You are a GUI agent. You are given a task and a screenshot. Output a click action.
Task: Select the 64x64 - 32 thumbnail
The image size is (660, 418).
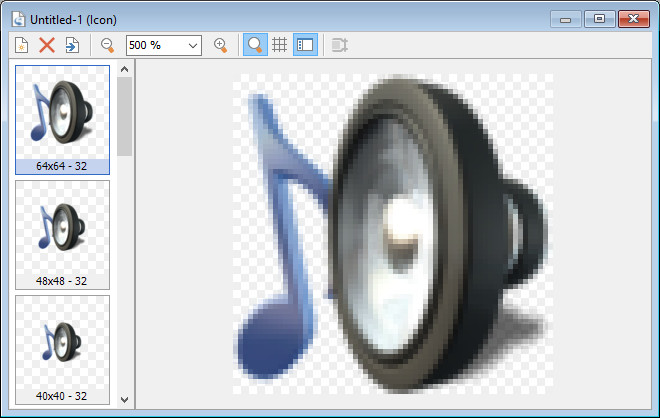[x=62, y=119]
